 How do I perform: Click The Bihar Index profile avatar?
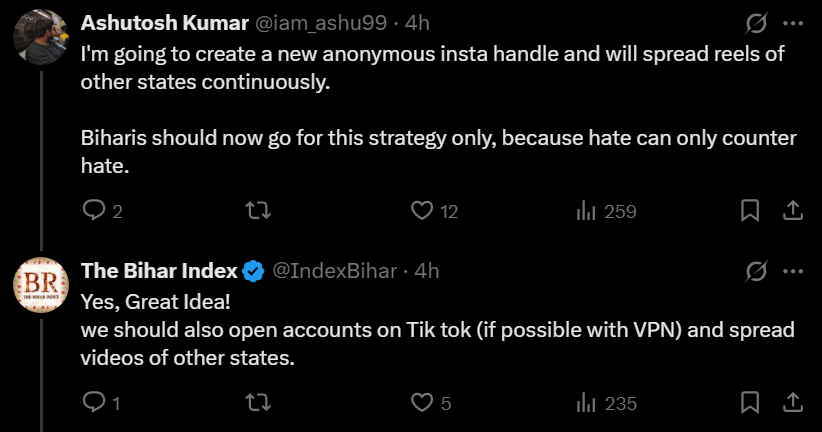click(40, 283)
